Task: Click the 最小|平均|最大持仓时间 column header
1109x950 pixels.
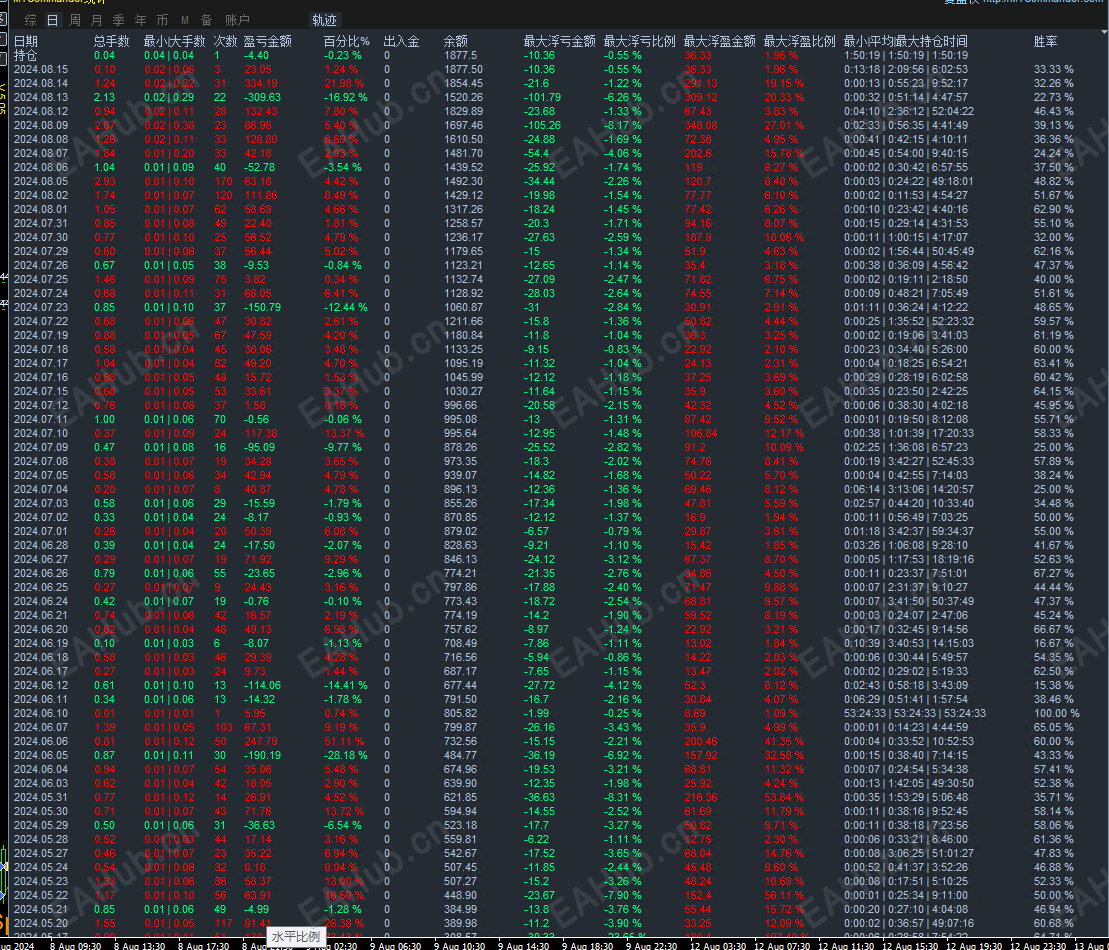Action: 905,41
